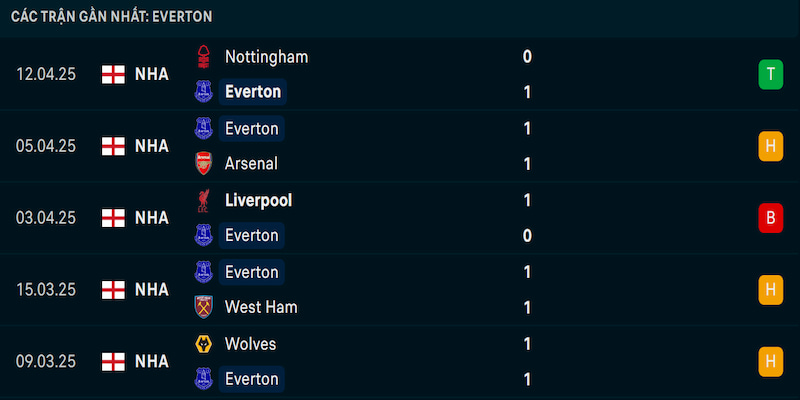The height and width of the screenshot is (400, 800).
Task: Click the Liverpool club crest
Action: [204, 201]
